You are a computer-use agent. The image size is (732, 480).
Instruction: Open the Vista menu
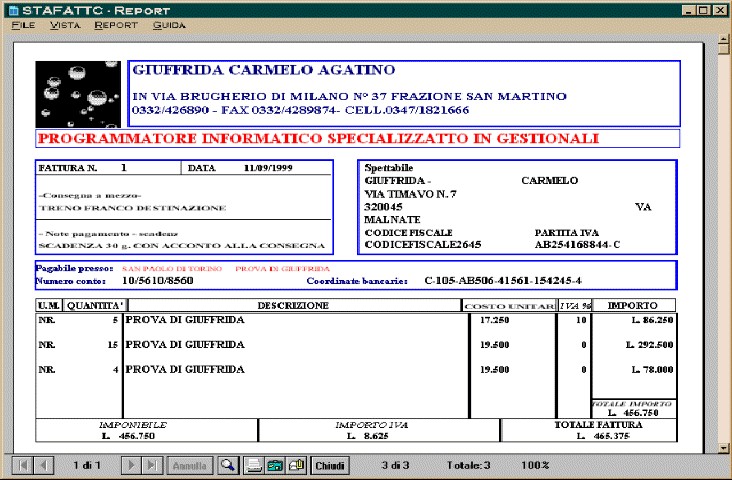click(64, 23)
